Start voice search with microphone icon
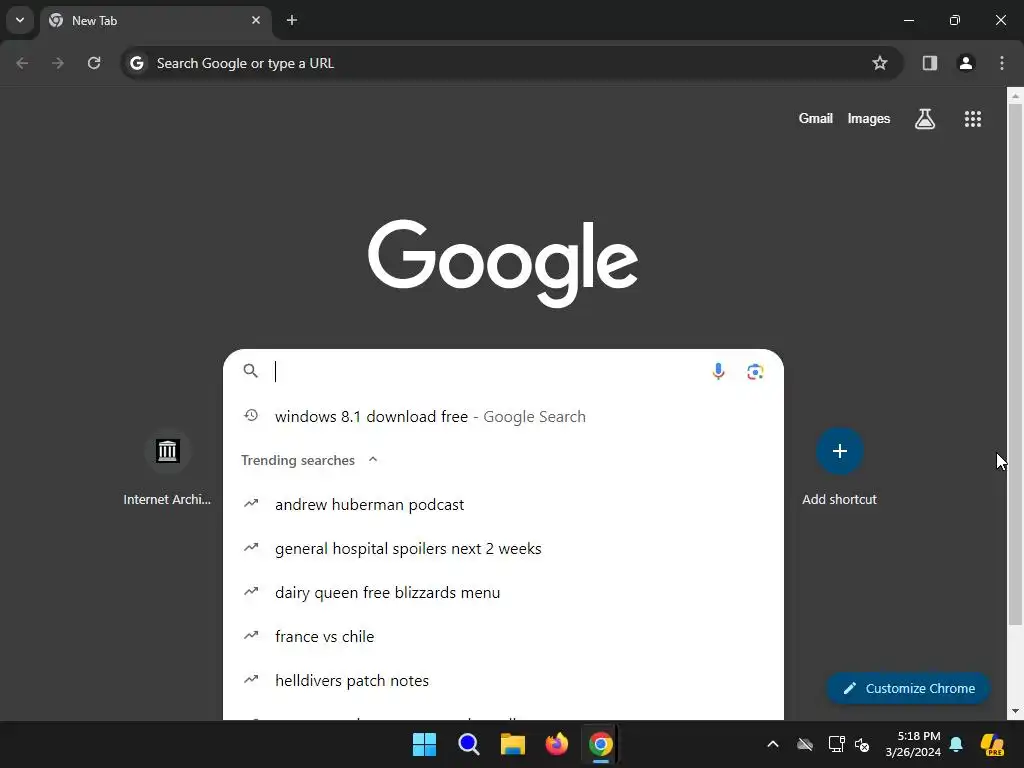 pos(718,371)
